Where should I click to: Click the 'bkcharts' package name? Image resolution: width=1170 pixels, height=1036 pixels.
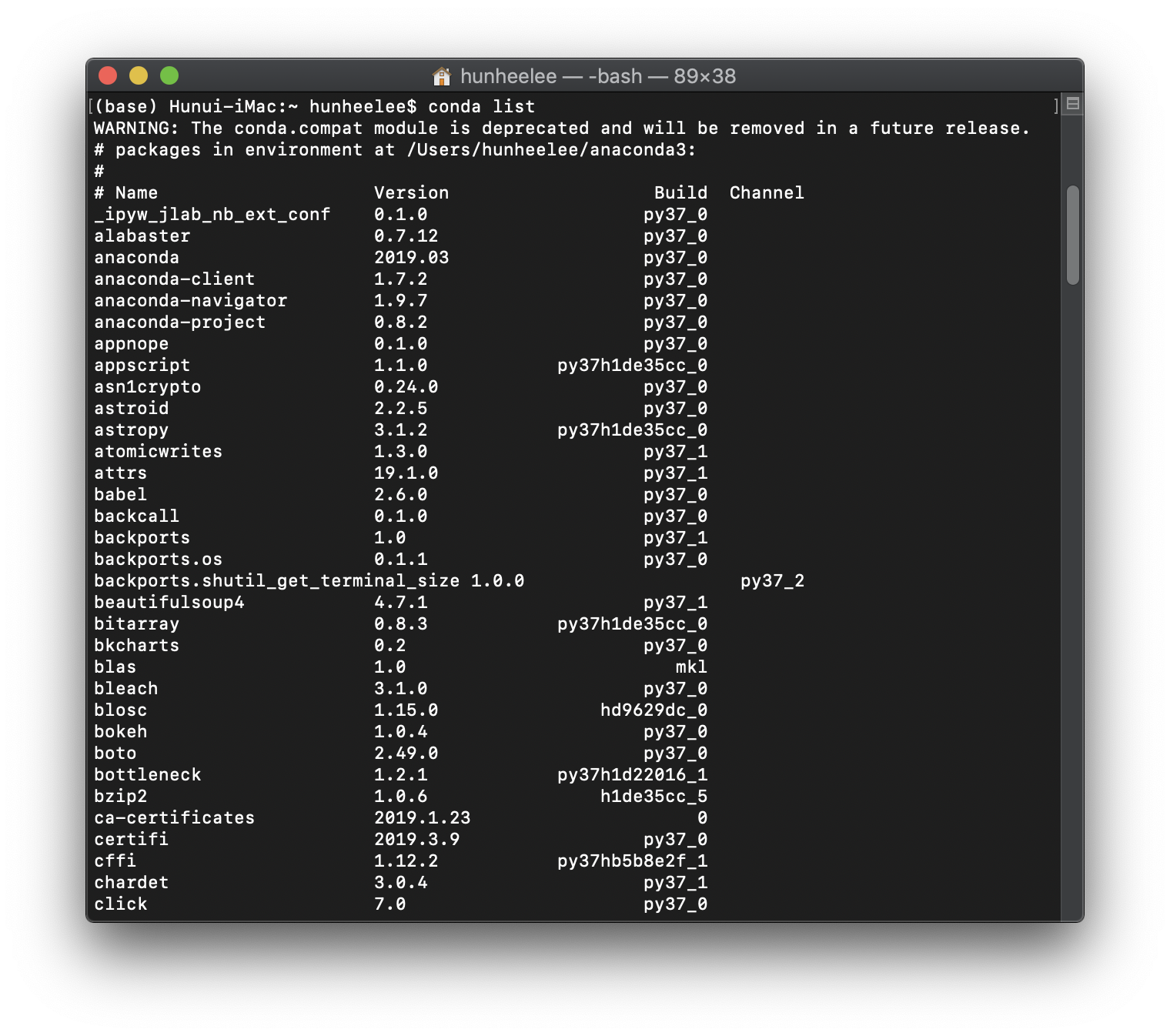[x=137, y=645]
